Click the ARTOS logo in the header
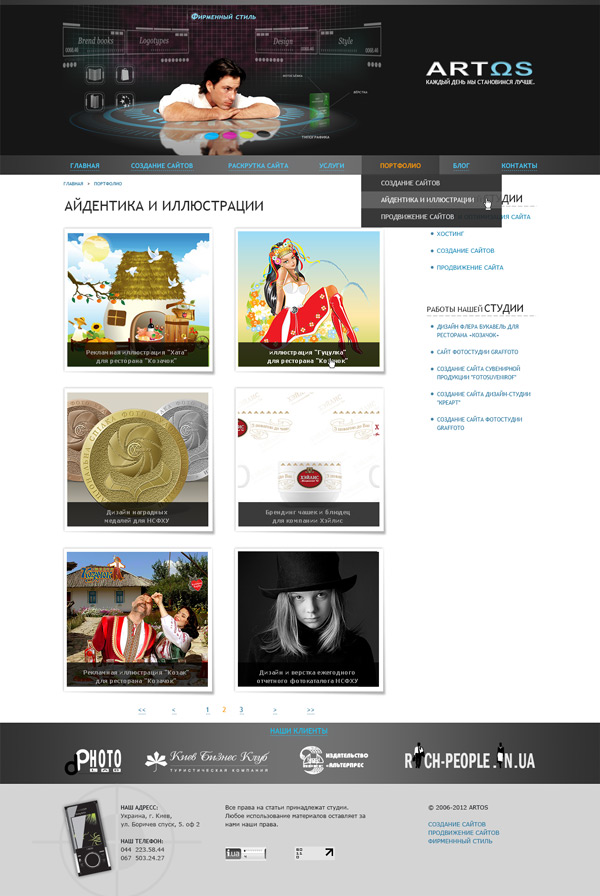 (x=479, y=69)
